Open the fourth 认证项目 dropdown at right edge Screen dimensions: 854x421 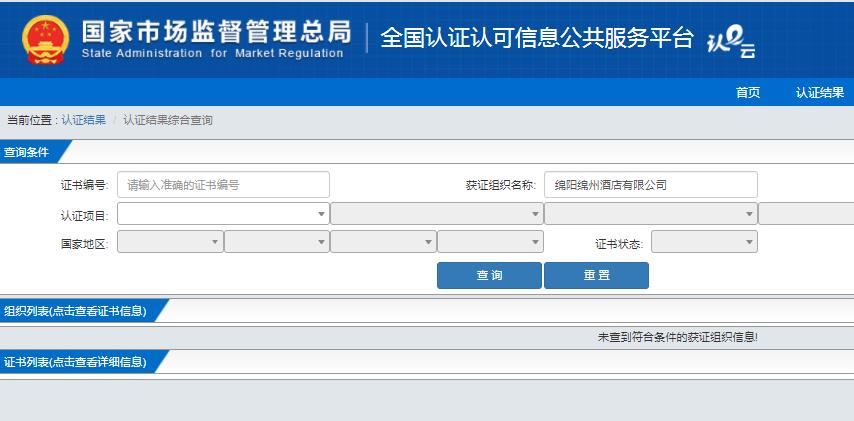point(806,213)
